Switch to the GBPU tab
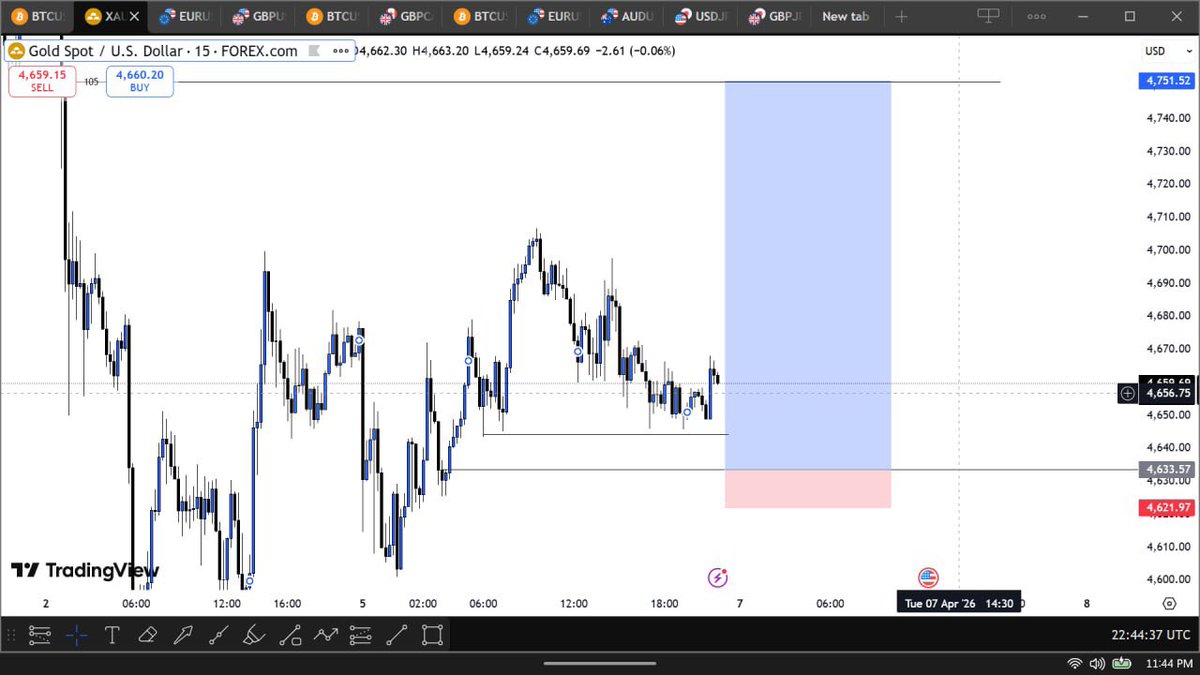This screenshot has width=1200, height=675. (x=257, y=16)
